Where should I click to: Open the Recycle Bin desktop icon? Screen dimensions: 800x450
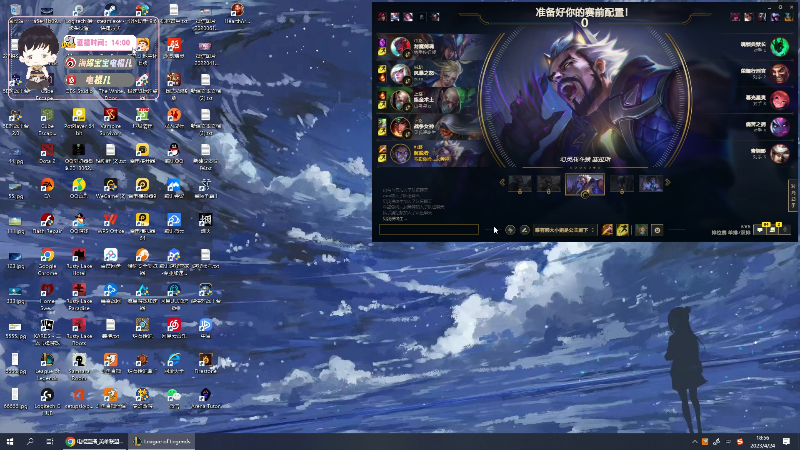point(15,12)
